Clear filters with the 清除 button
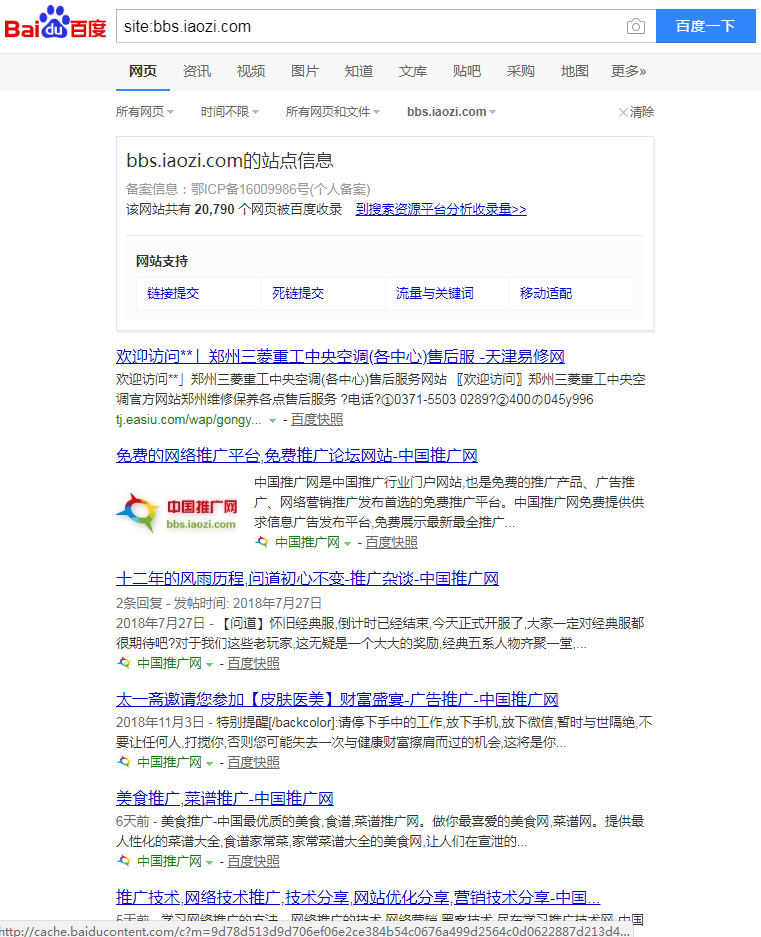Image resolution: width=761 pixels, height=937 pixels. click(x=636, y=112)
